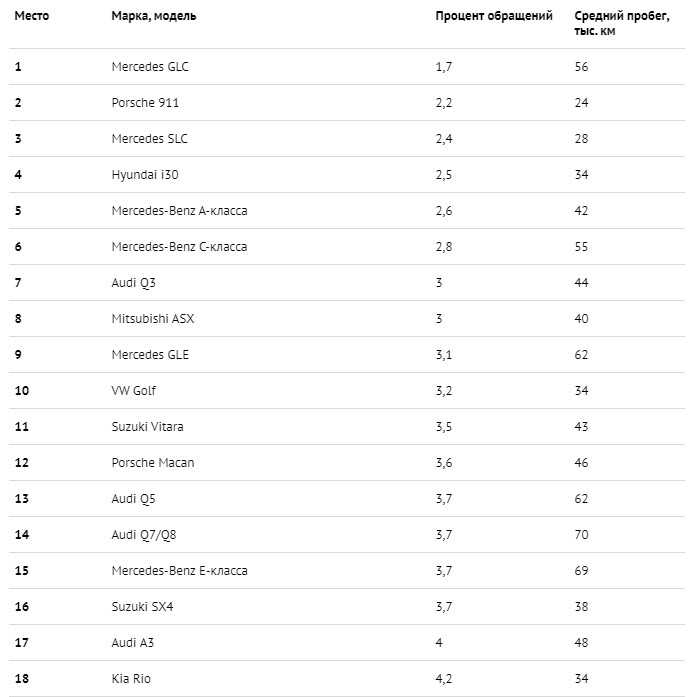Click 'Mercedes-Benz C-класса' entry

click(179, 247)
